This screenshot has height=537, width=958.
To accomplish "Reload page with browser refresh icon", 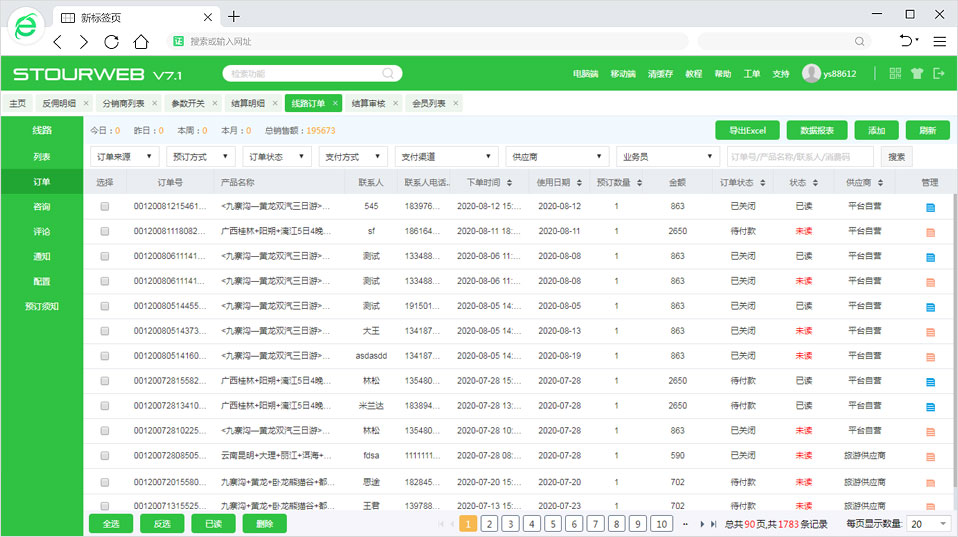I will point(112,42).
